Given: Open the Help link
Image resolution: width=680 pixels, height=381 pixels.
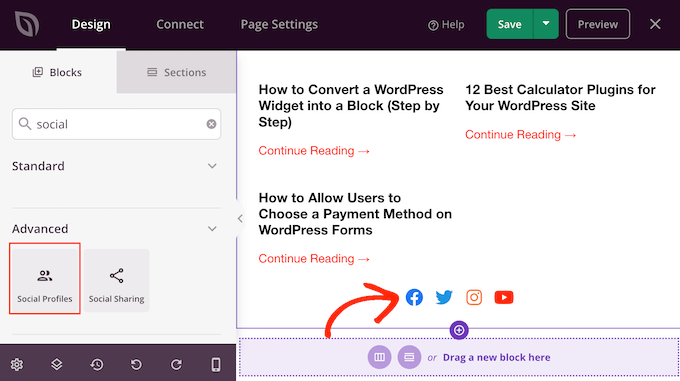Looking at the screenshot, I should click(x=446, y=25).
